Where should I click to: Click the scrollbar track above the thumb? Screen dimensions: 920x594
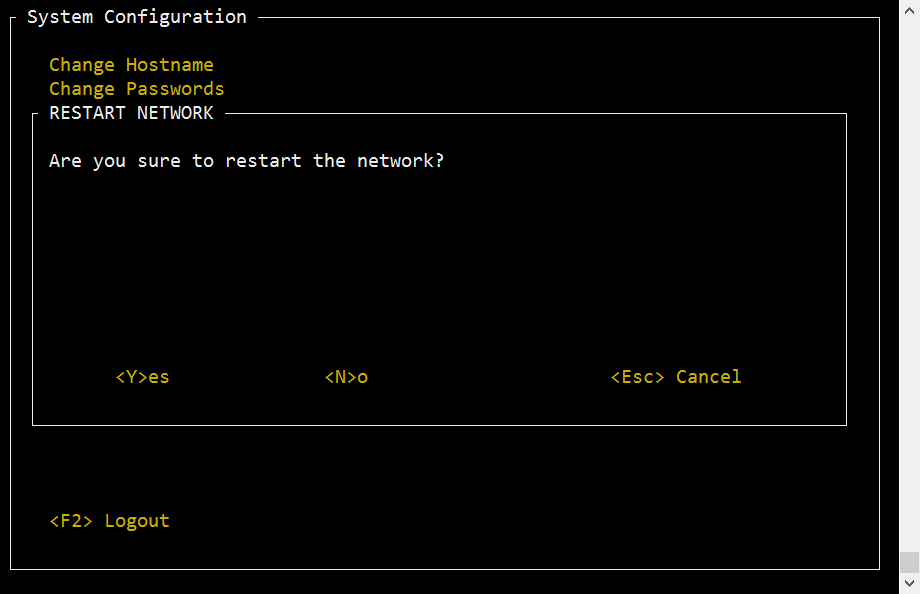click(x=909, y=282)
